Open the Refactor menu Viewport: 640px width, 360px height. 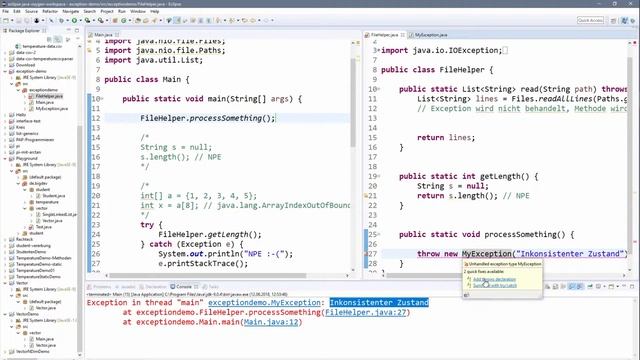pyautogui.click(x=50, y=11)
